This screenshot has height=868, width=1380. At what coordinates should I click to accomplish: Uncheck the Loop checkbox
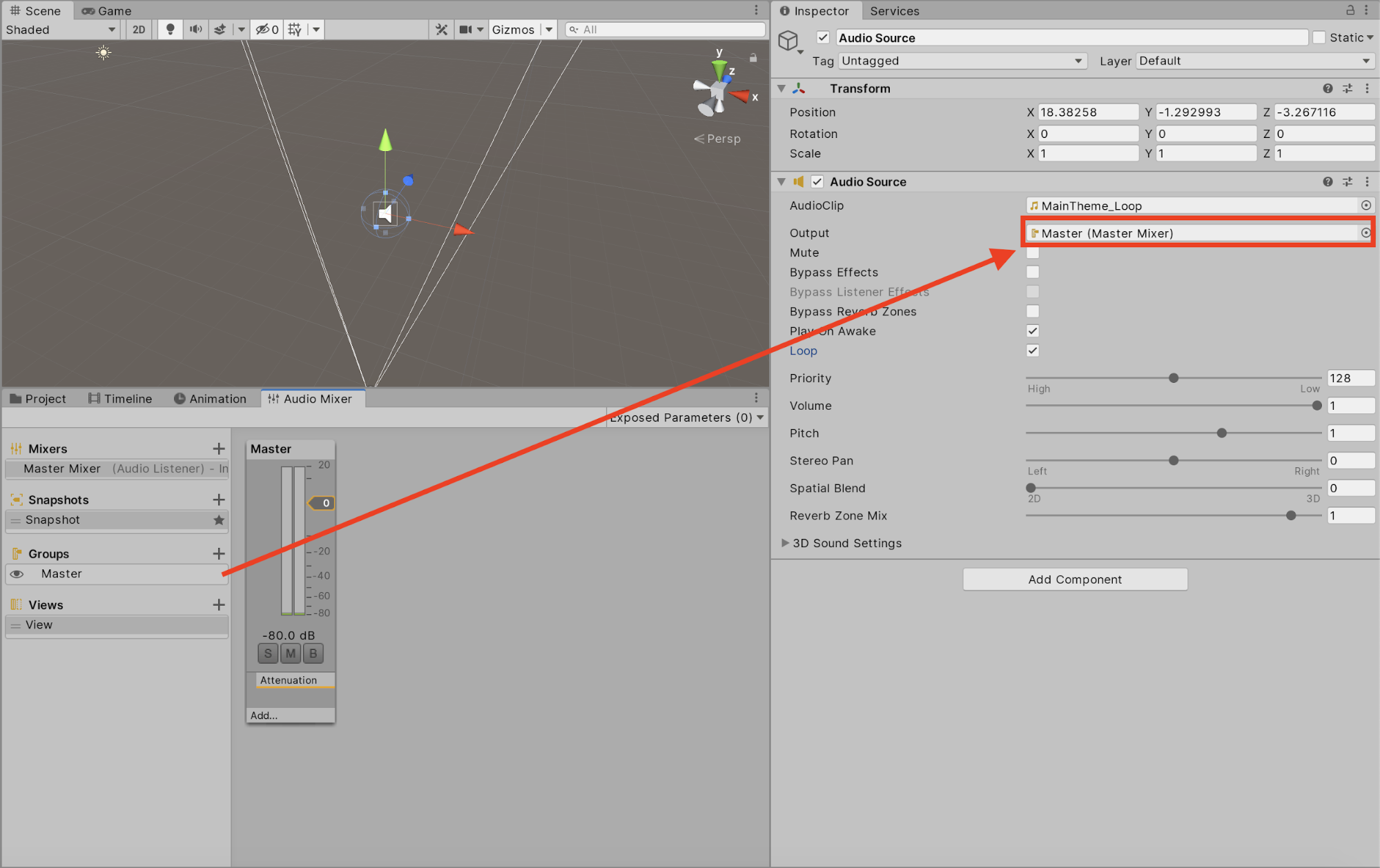click(x=1033, y=351)
